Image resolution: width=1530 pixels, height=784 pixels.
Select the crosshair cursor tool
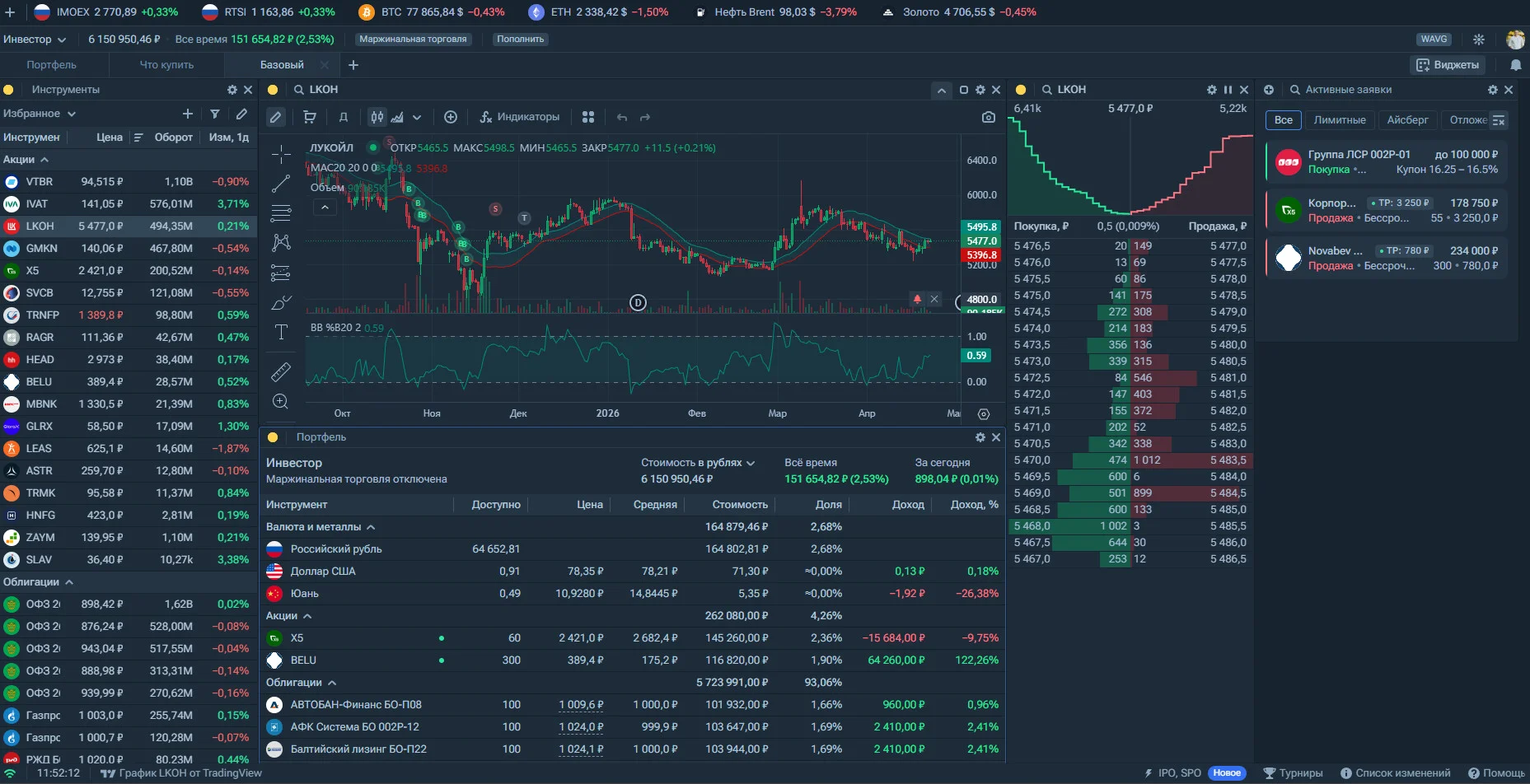coord(281,154)
